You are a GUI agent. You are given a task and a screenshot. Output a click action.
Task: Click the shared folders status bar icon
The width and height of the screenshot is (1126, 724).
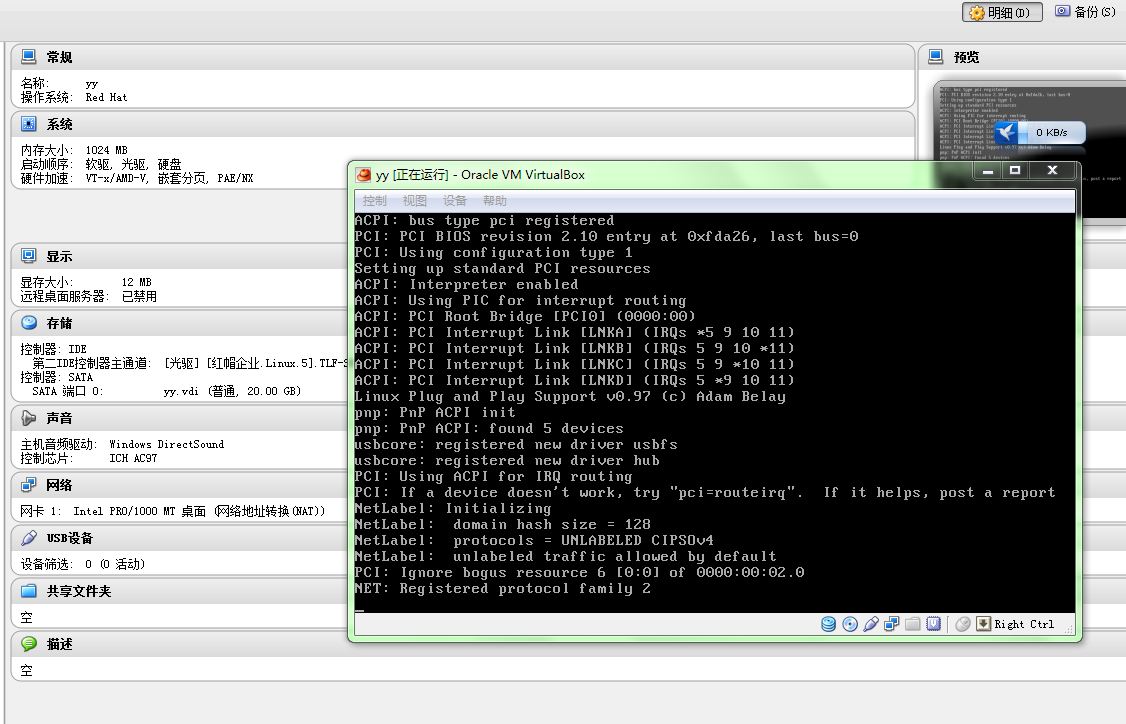[912, 624]
